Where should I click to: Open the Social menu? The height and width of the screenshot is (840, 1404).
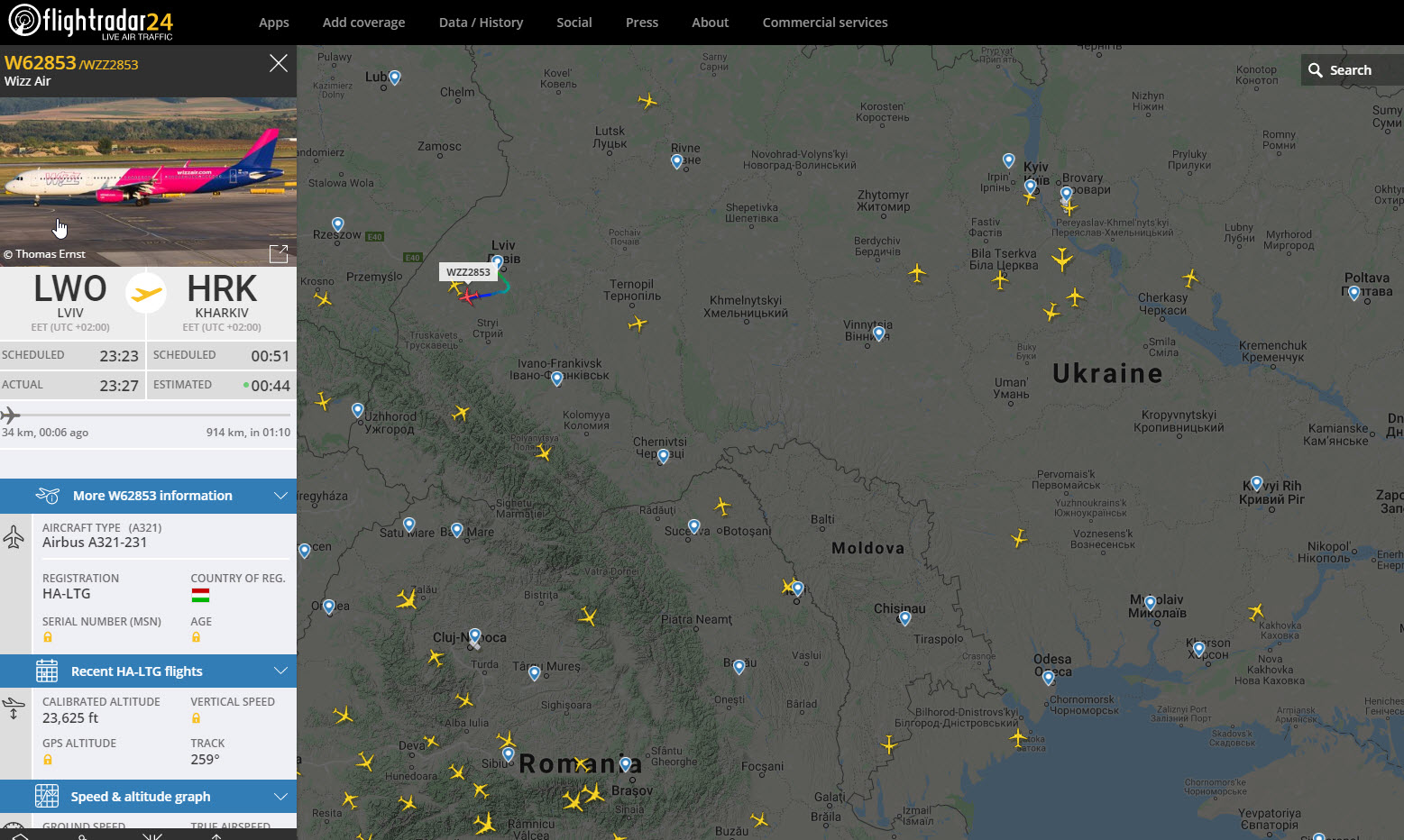coord(574,23)
